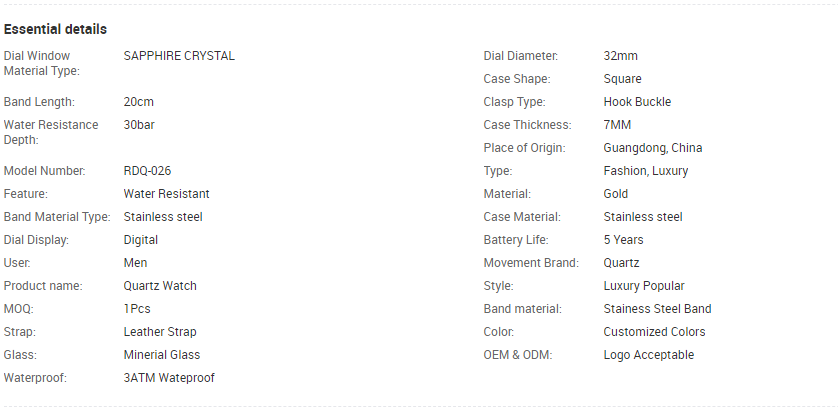The height and width of the screenshot is (410, 838).
Task: Click the Band Length value 20cm
Action: point(138,102)
